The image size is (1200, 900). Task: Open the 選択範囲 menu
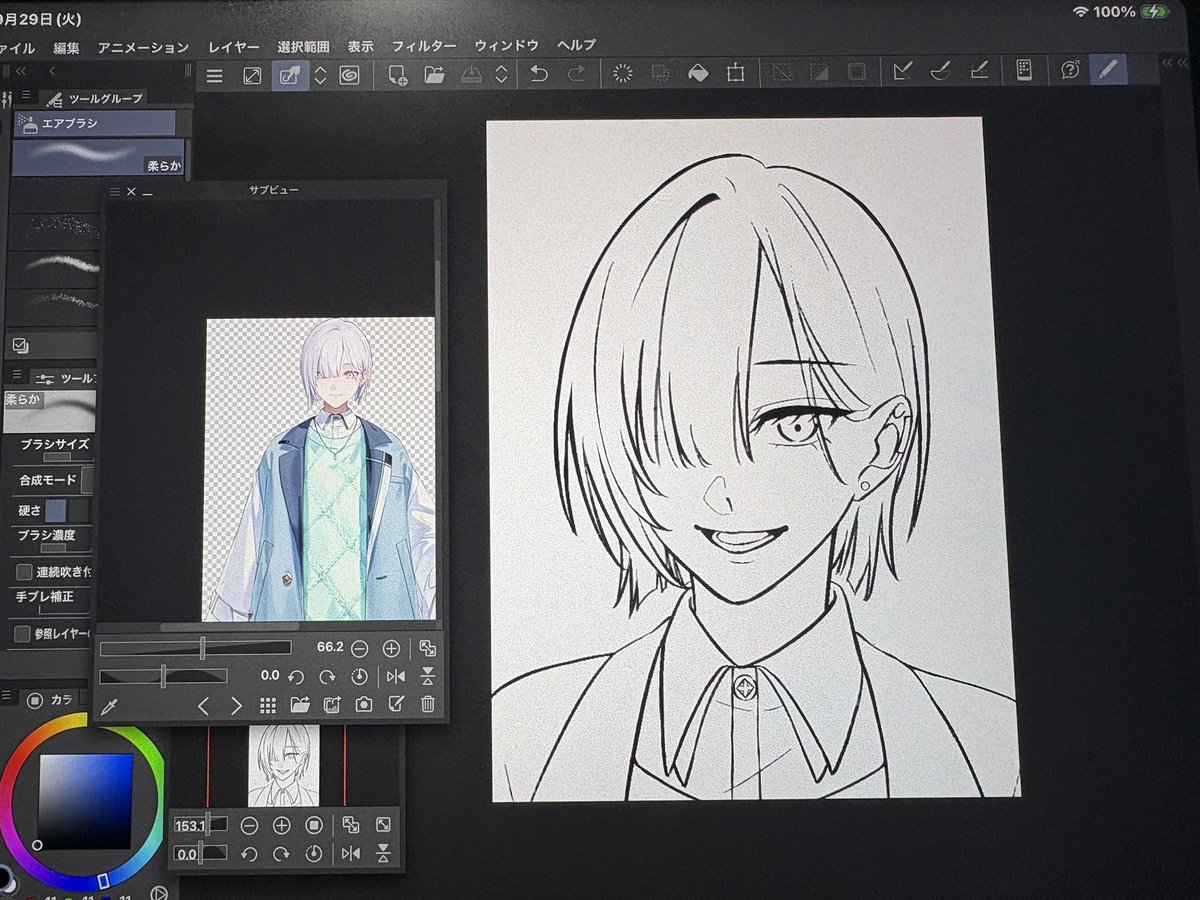click(303, 46)
